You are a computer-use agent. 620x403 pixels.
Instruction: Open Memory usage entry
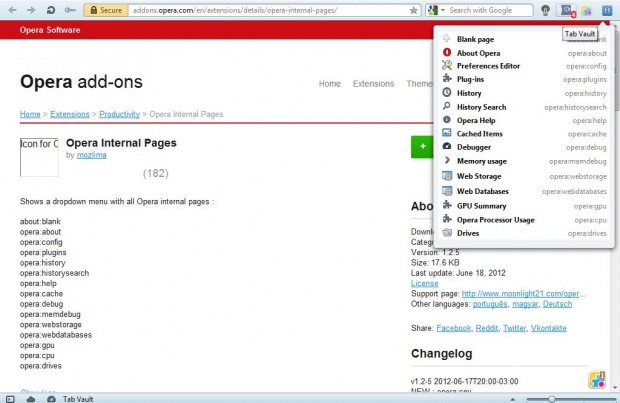tap(524, 161)
